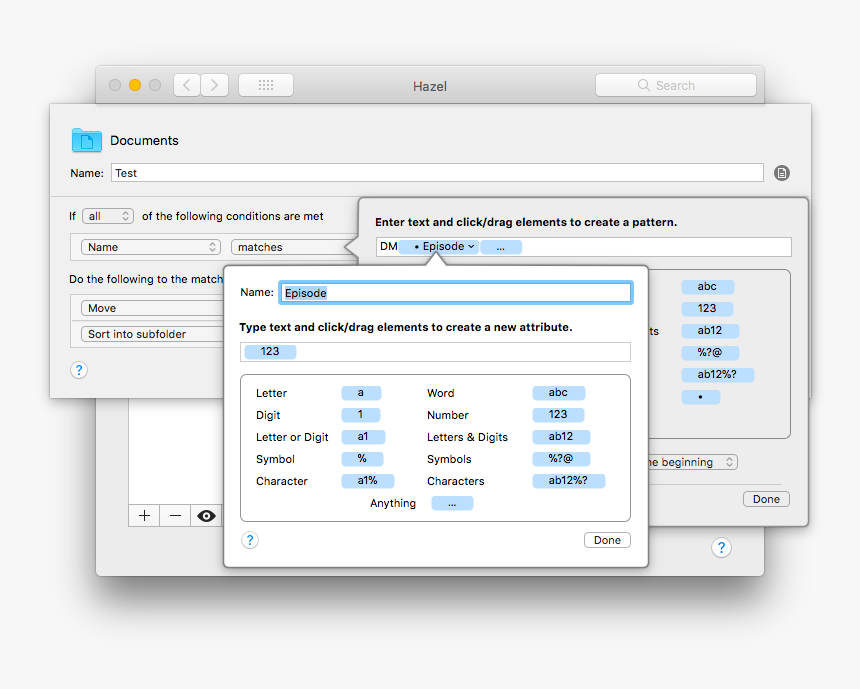The width and height of the screenshot is (860, 689).
Task: Add the Word 'abc' token in attribute popup
Action: (558, 393)
